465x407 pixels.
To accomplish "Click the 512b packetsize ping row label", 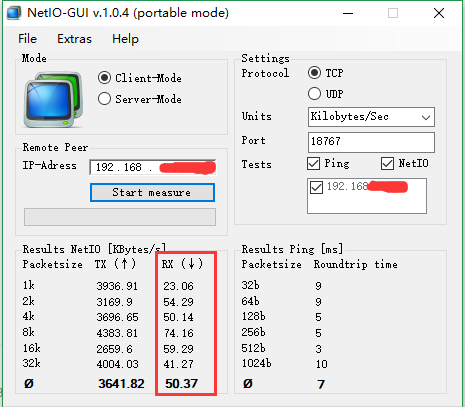I will coord(253,348).
